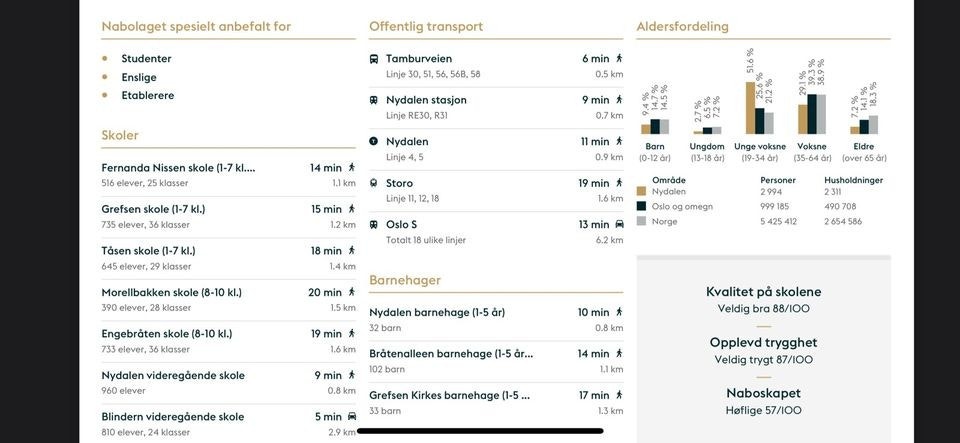Click the train icon beside Oslo S
The image size is (960, 443).
coord(374,225)
